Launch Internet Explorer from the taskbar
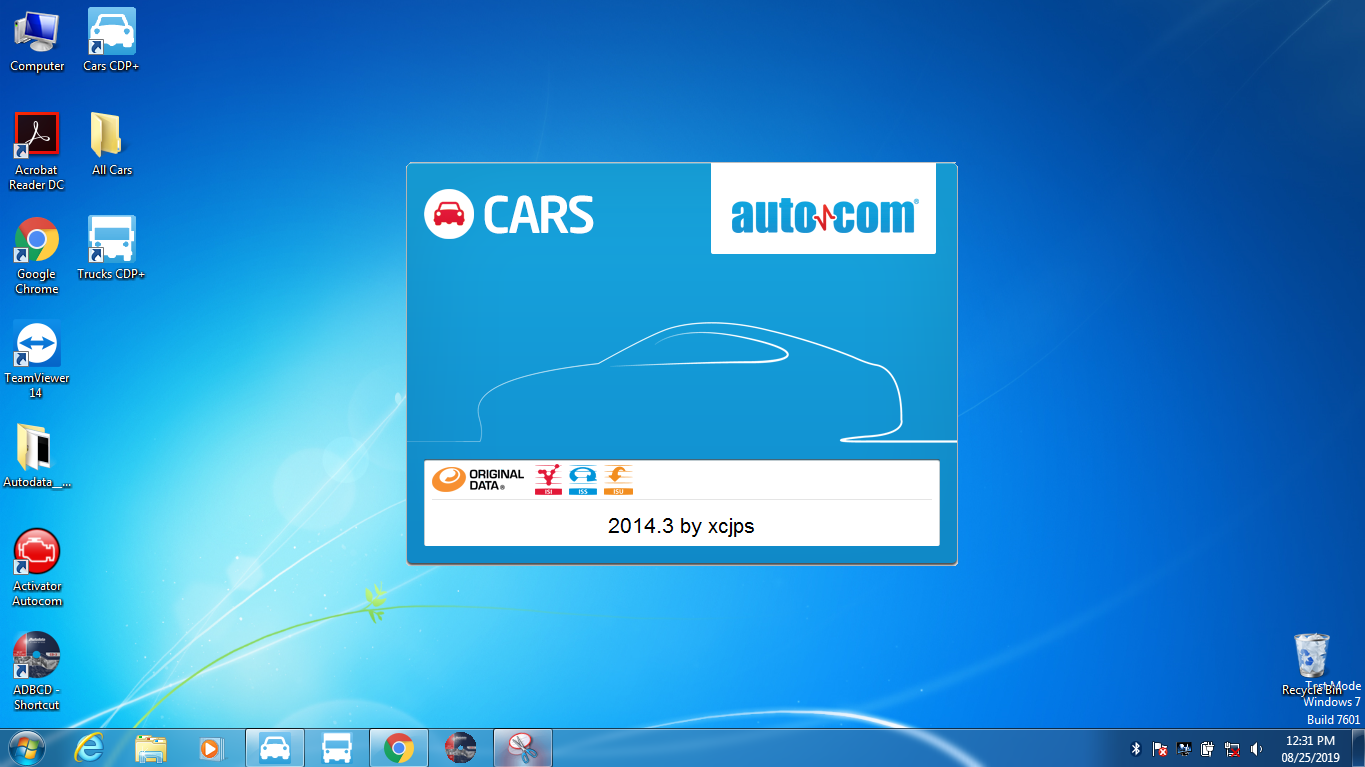Image resolution: width=1365 pixels, height=767 pixels. tap(90, 748)
